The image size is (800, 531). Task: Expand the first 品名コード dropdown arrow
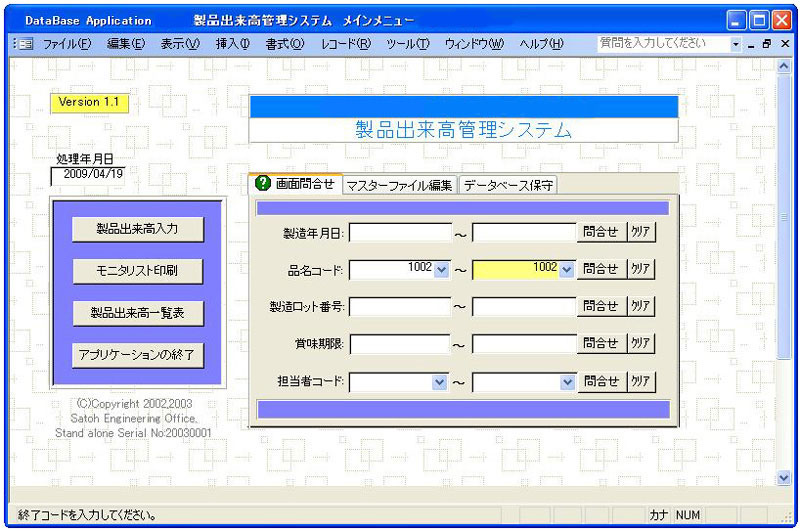442,270
